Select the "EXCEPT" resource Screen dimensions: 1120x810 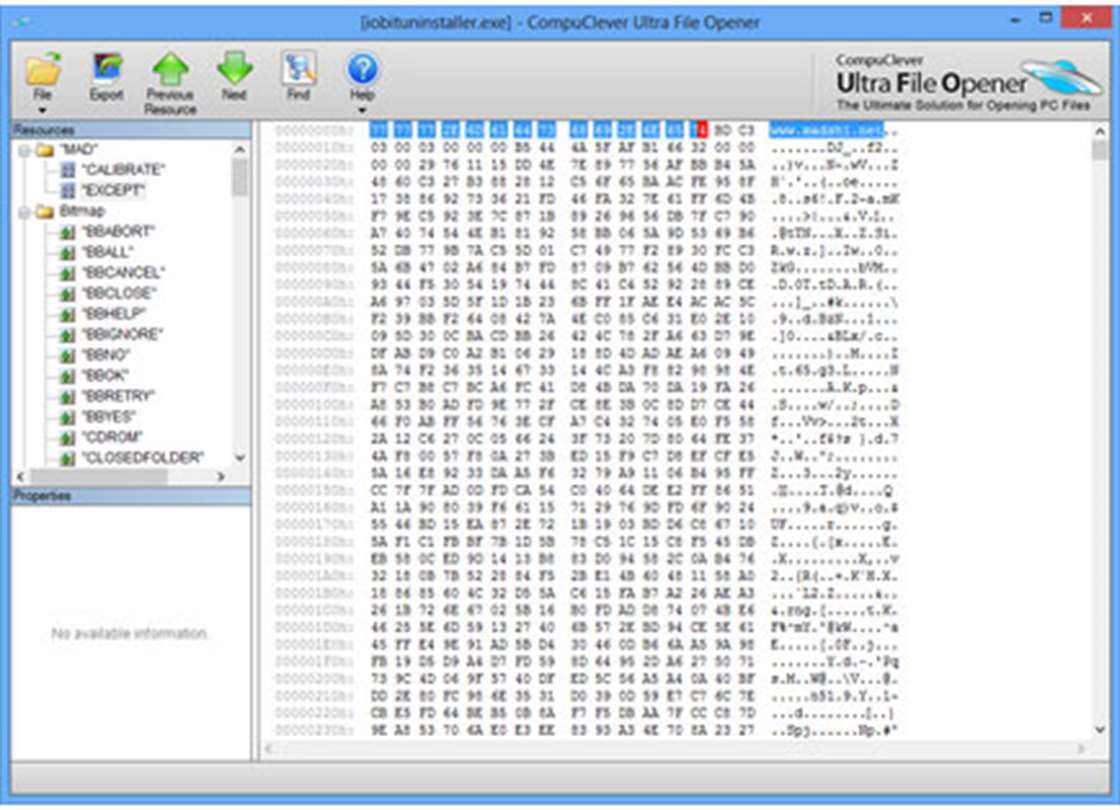click(x=113, y=191)
